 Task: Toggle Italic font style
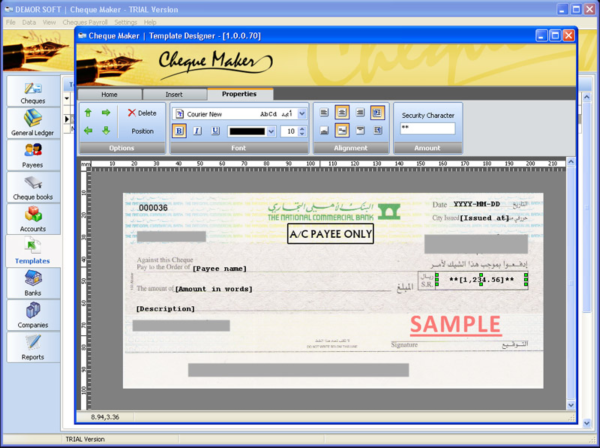(198, 131)
